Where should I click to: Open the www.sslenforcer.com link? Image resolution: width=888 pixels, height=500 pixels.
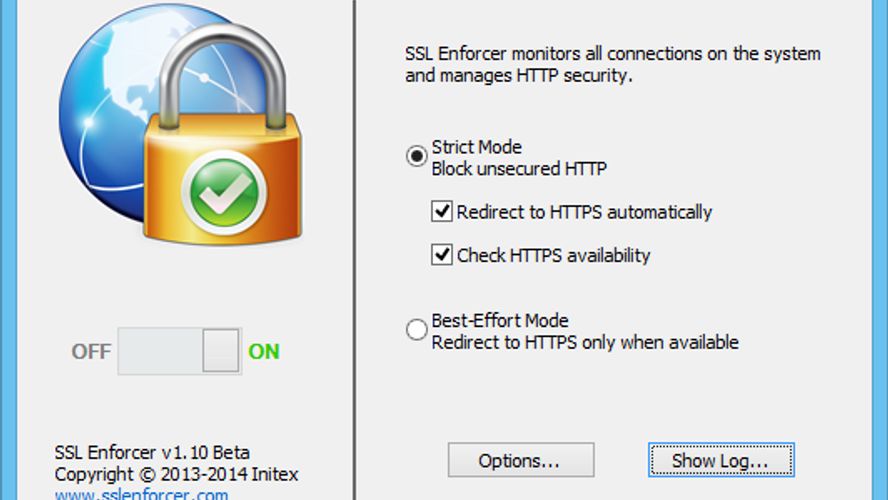141,494
